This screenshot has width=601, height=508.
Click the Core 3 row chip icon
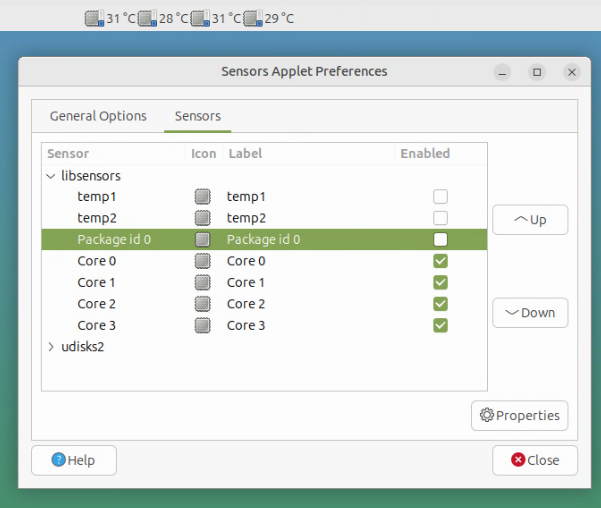203,325
